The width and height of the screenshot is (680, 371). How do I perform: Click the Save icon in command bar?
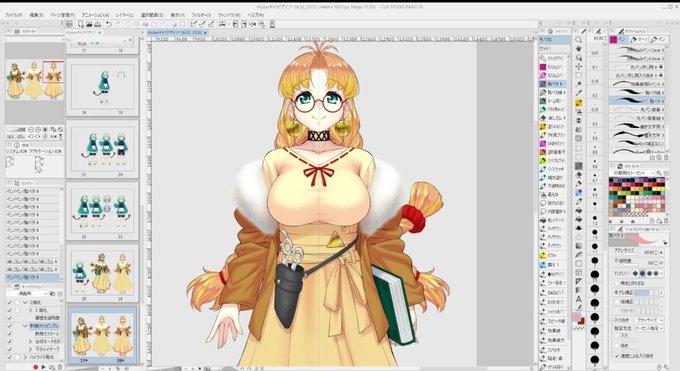pyautogui.click(x=98, y=24)
